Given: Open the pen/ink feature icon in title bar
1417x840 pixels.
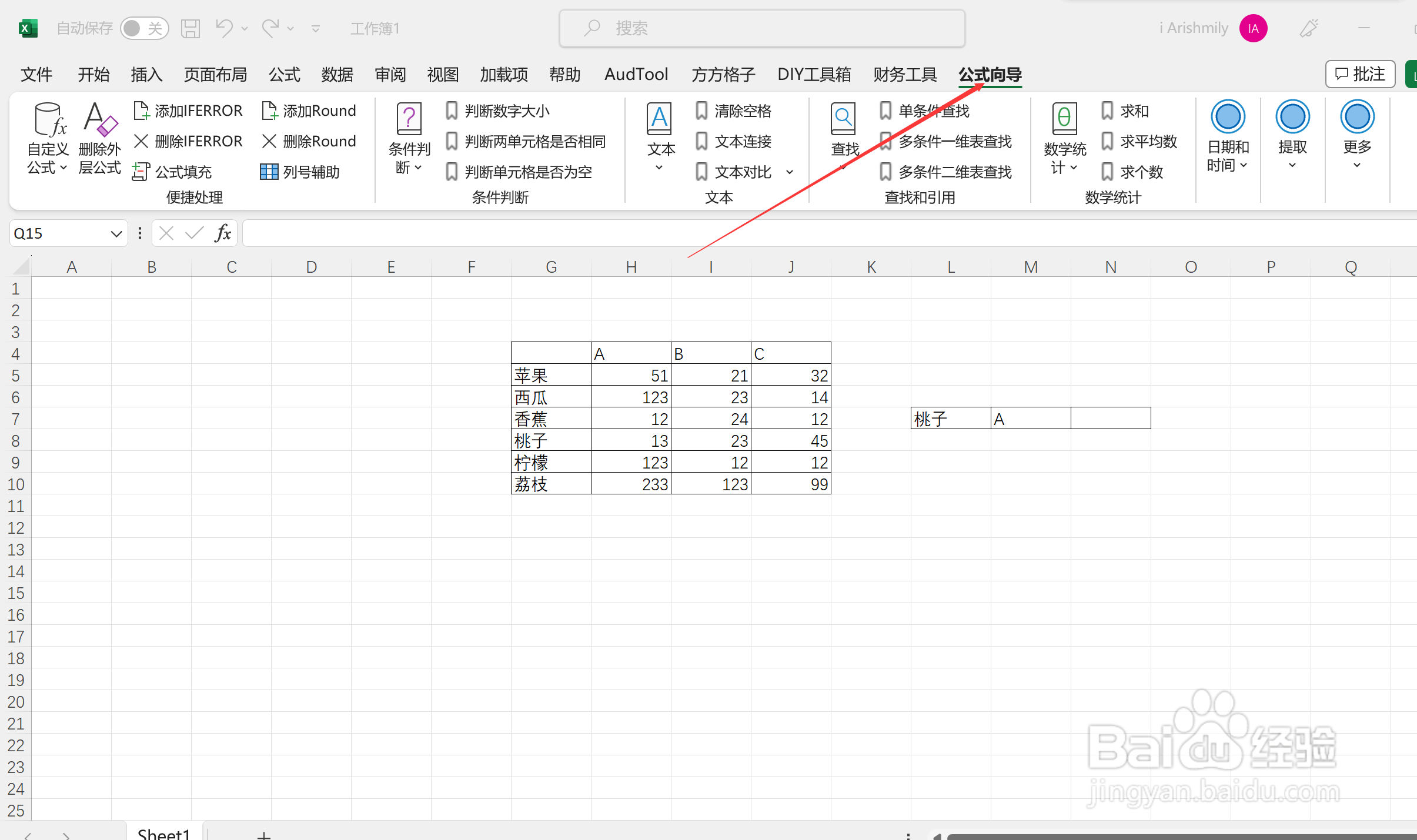Looking at the screenshot, I should click(x=1309, y=28).
